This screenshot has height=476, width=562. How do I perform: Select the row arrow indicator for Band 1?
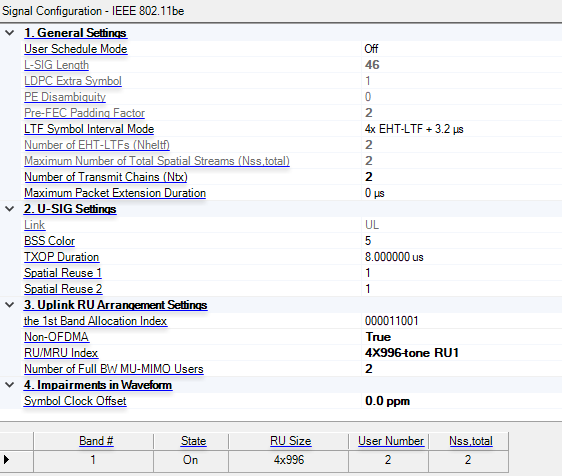tap(6, 460)
